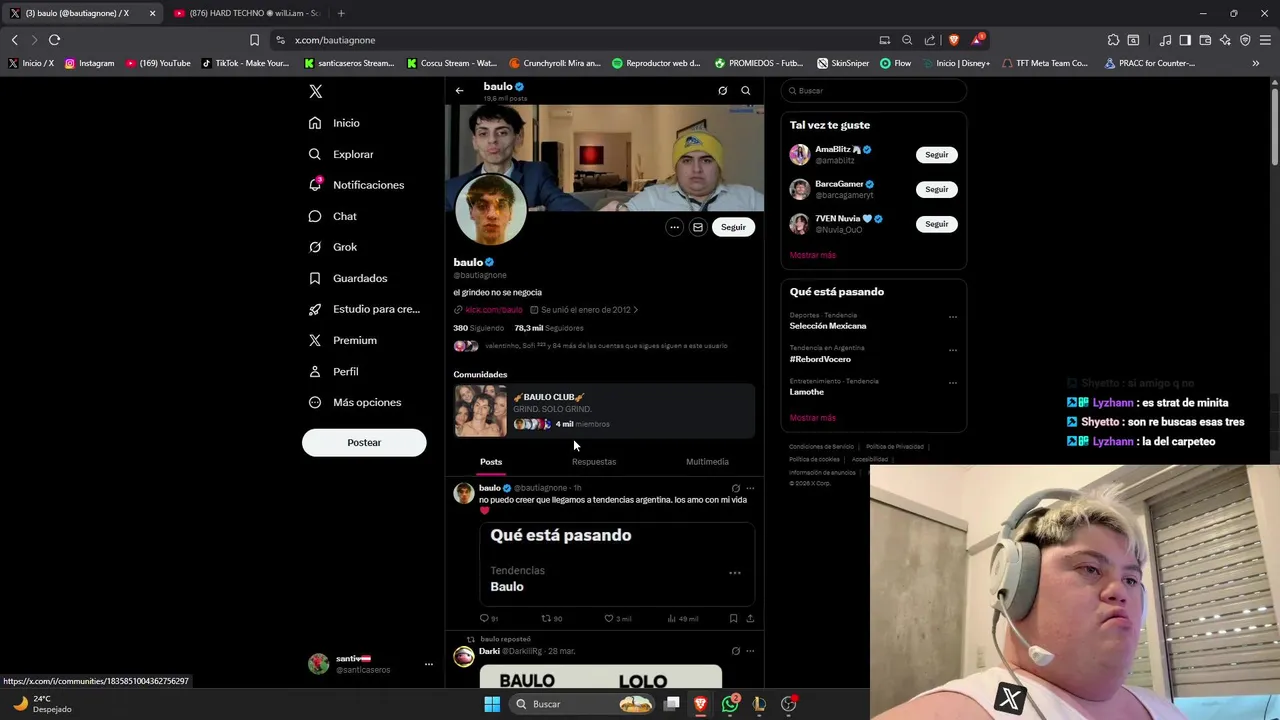Viewport: 1280px width, 720px height.
Task: Show more bookmarks with the chevron
Action: tap(1255, 63)
